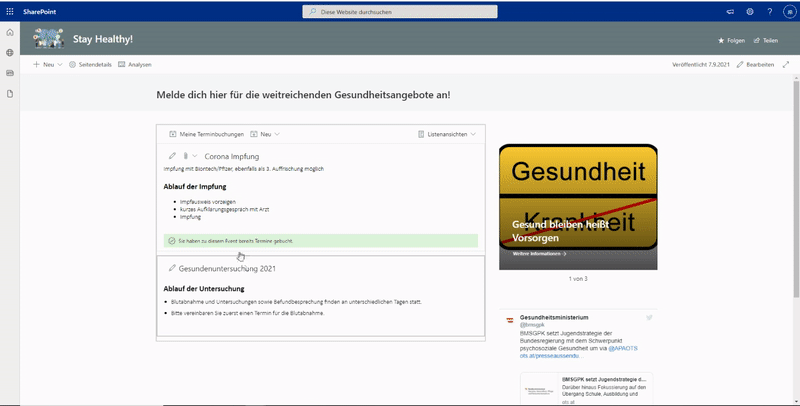Click the scrollbar down arrow
Image resolution: width=800 pixels, height=406 pixels.
(x=796, y=402)
